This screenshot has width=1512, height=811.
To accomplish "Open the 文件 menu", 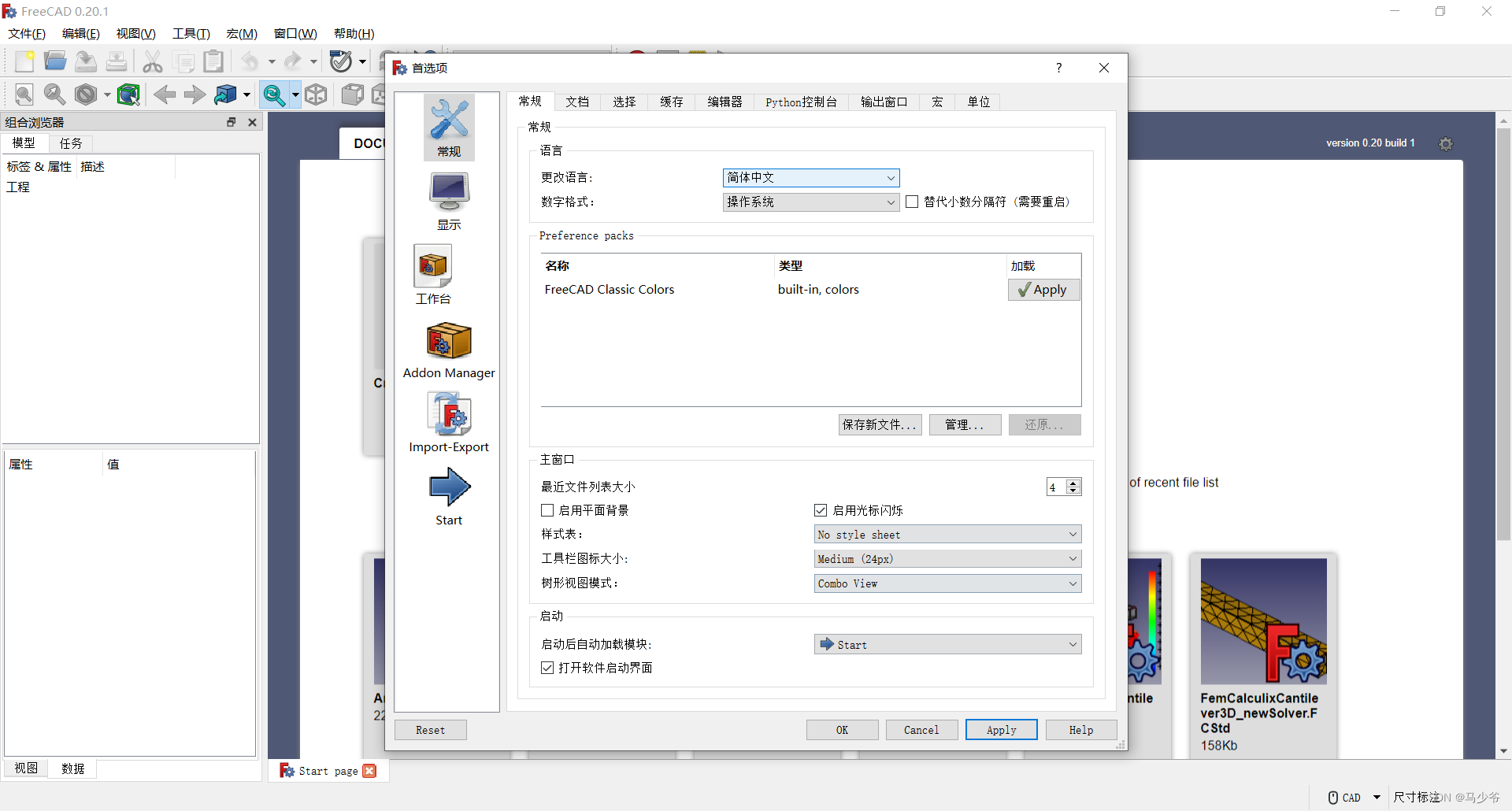I will click(x=27, y=33).
